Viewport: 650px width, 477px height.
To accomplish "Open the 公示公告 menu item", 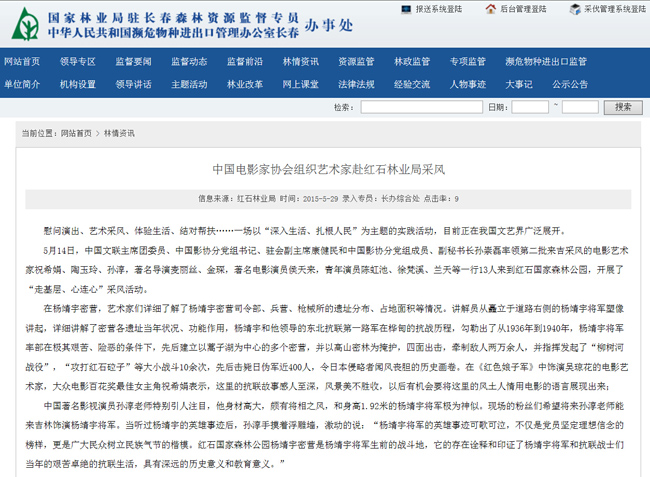I will click(x=570, y=85).
